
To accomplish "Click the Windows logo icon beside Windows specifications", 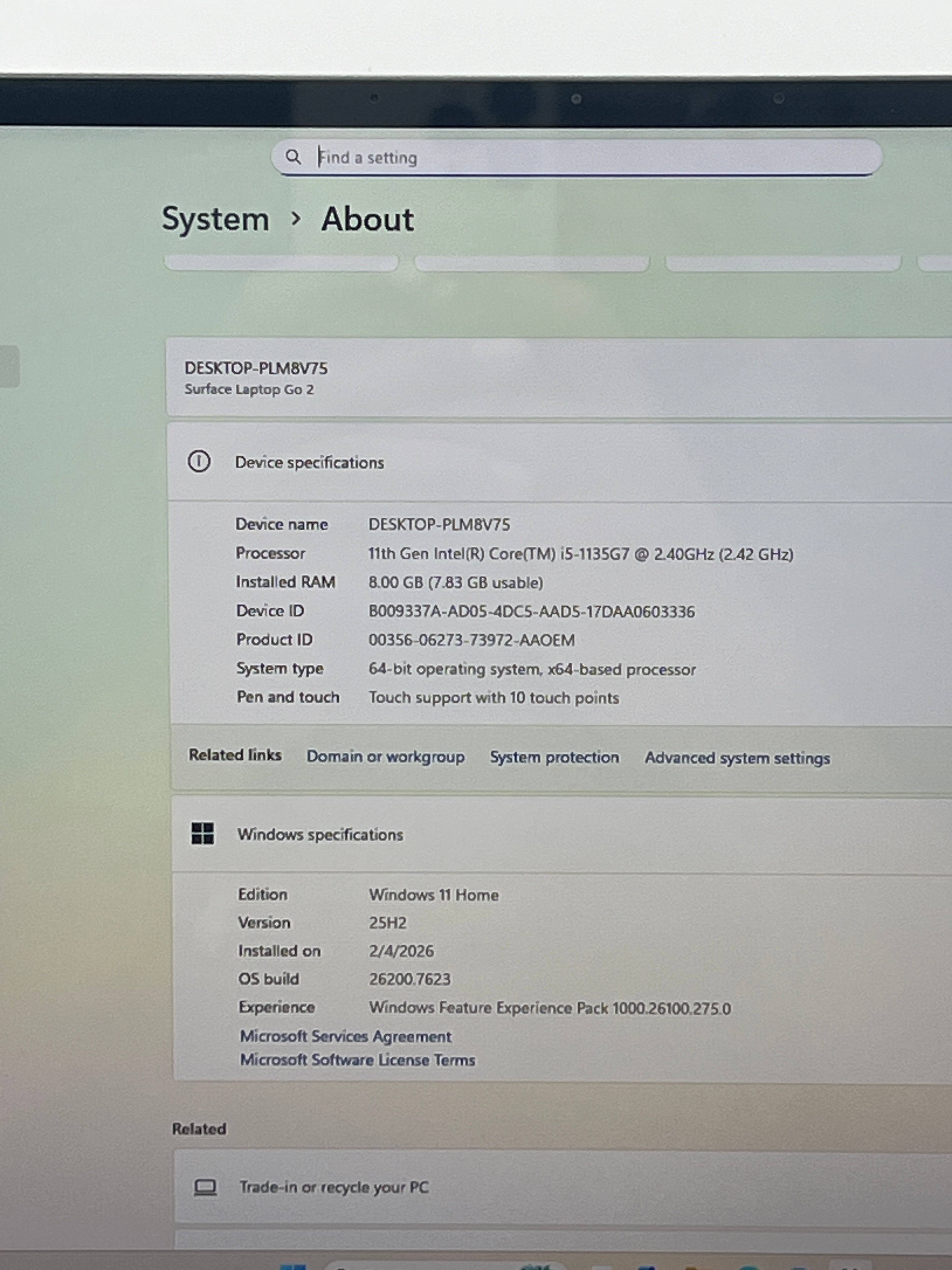I will (202, 833).
